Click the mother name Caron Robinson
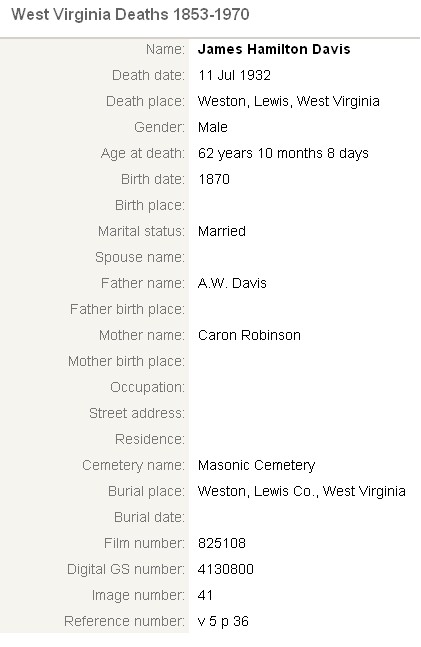Viewport: 421px width, 647px height. click(x=249, y=335)
